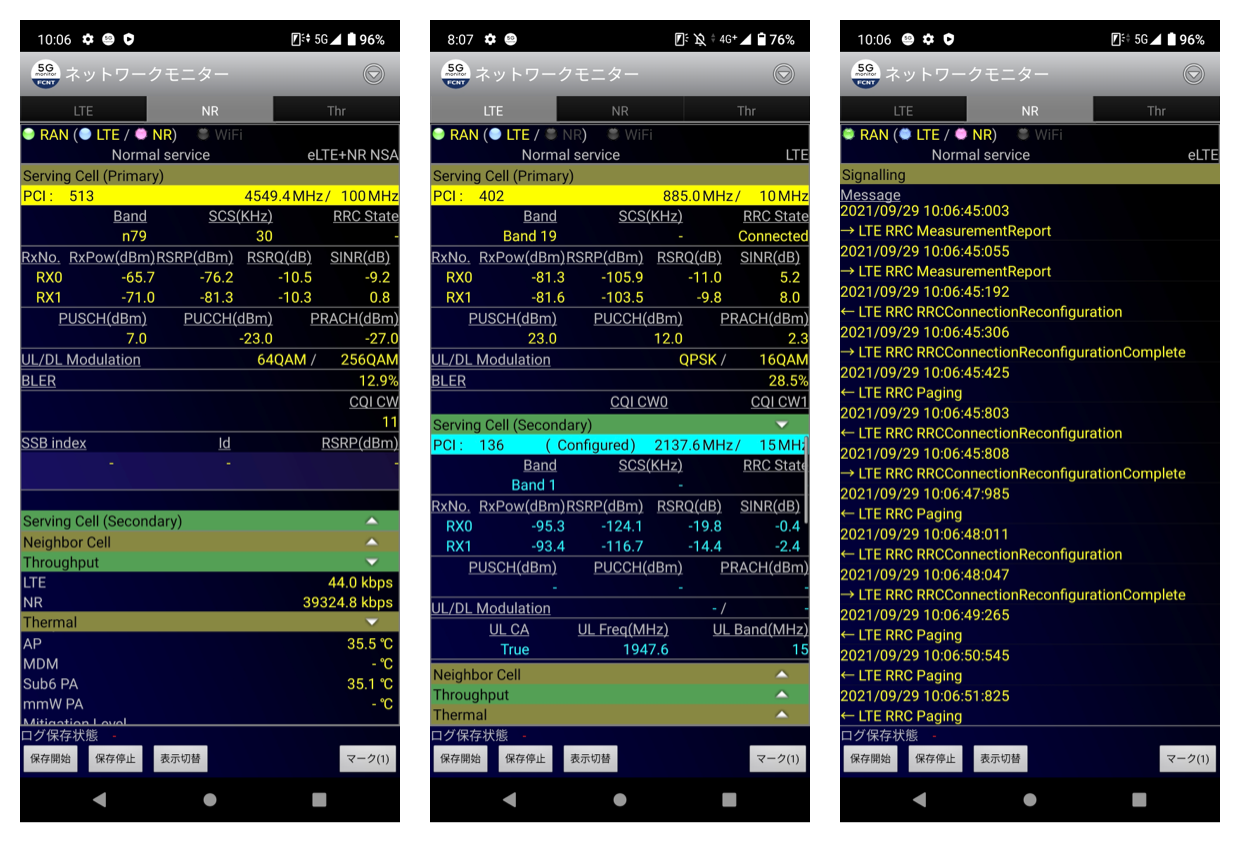Tap settings gear status icon in 8:07 screen
This screenshot has width=1240, height=844.
(489, 39)
